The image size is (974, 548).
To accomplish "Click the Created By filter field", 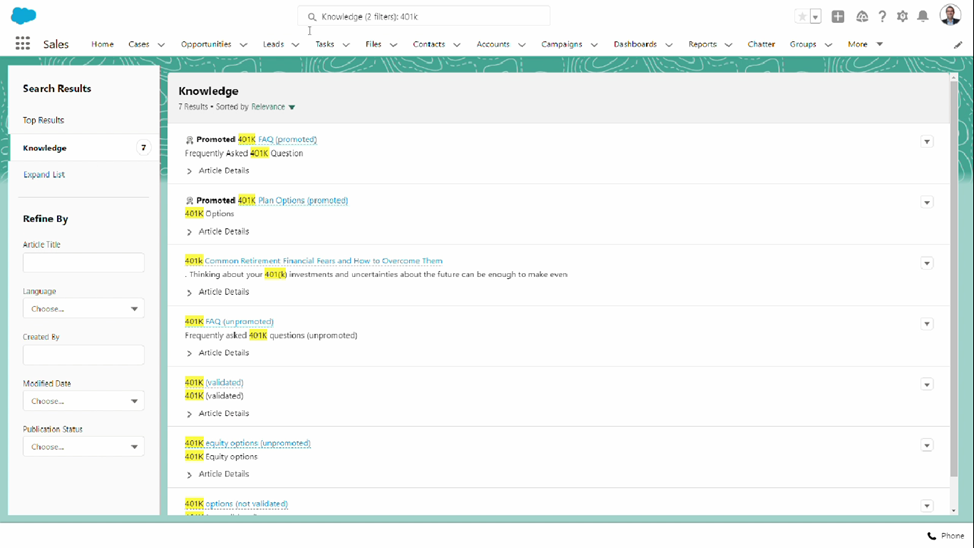I will click(84, 355).
